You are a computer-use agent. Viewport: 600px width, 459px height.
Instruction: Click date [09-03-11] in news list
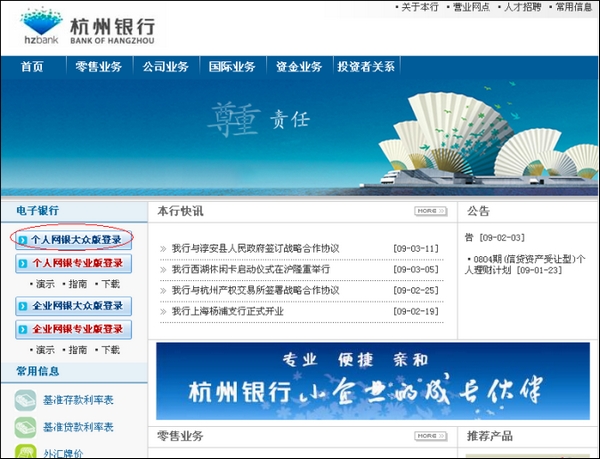click(x=416, y=249)
